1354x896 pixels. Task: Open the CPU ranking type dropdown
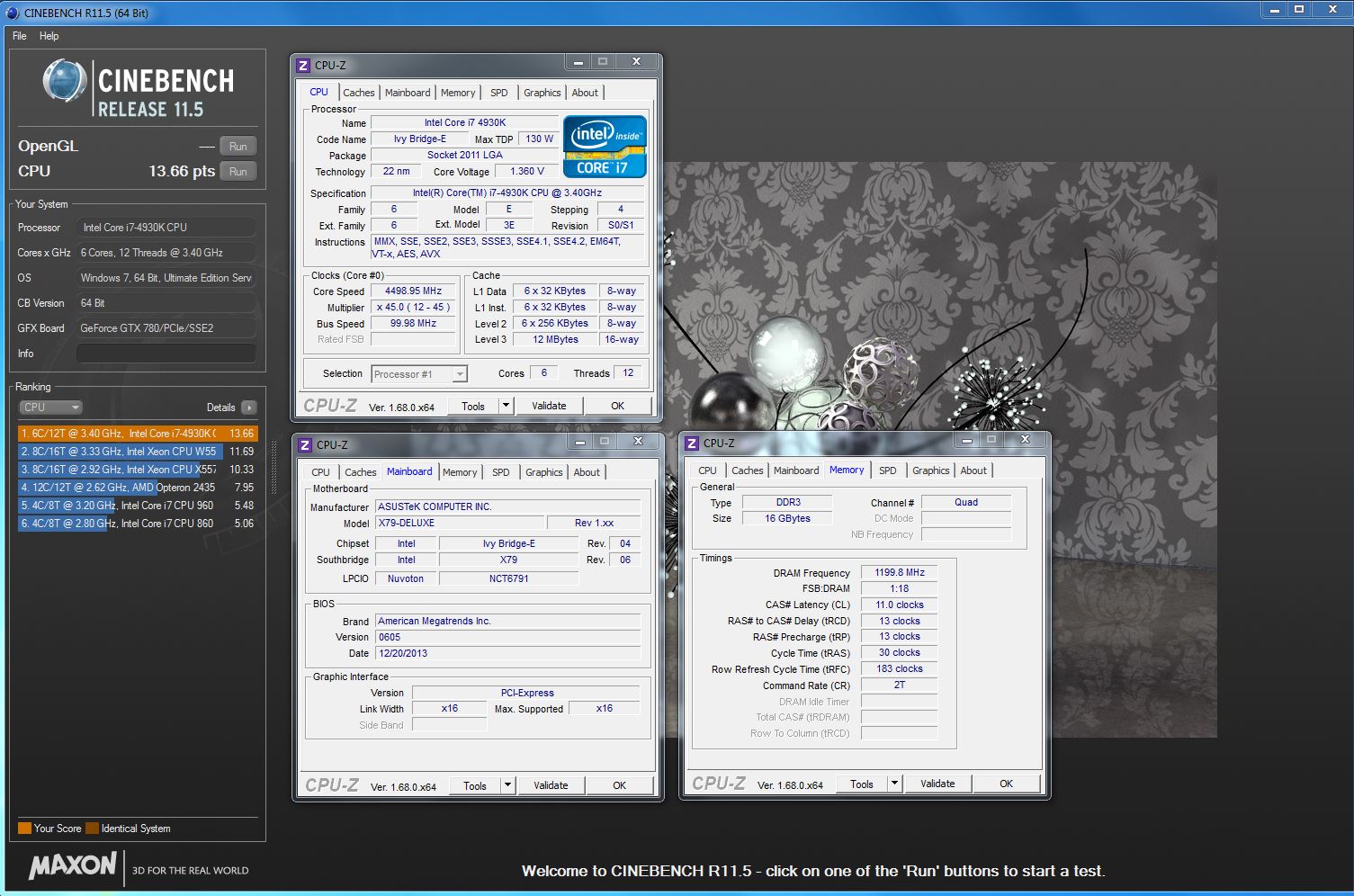point(50,408)
